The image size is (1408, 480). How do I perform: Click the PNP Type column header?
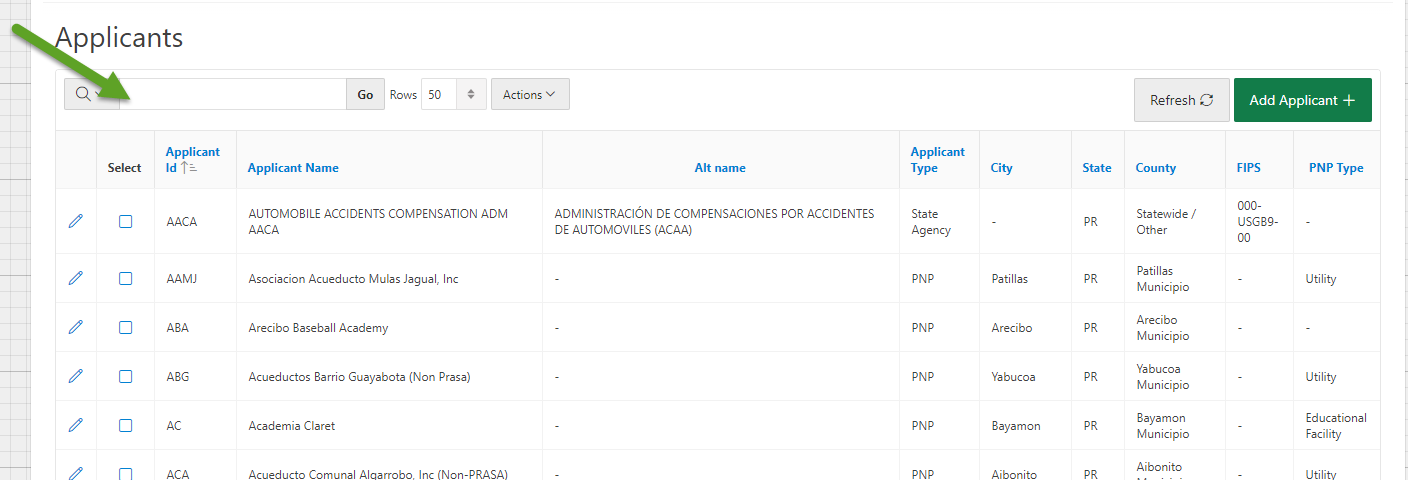1336,168
